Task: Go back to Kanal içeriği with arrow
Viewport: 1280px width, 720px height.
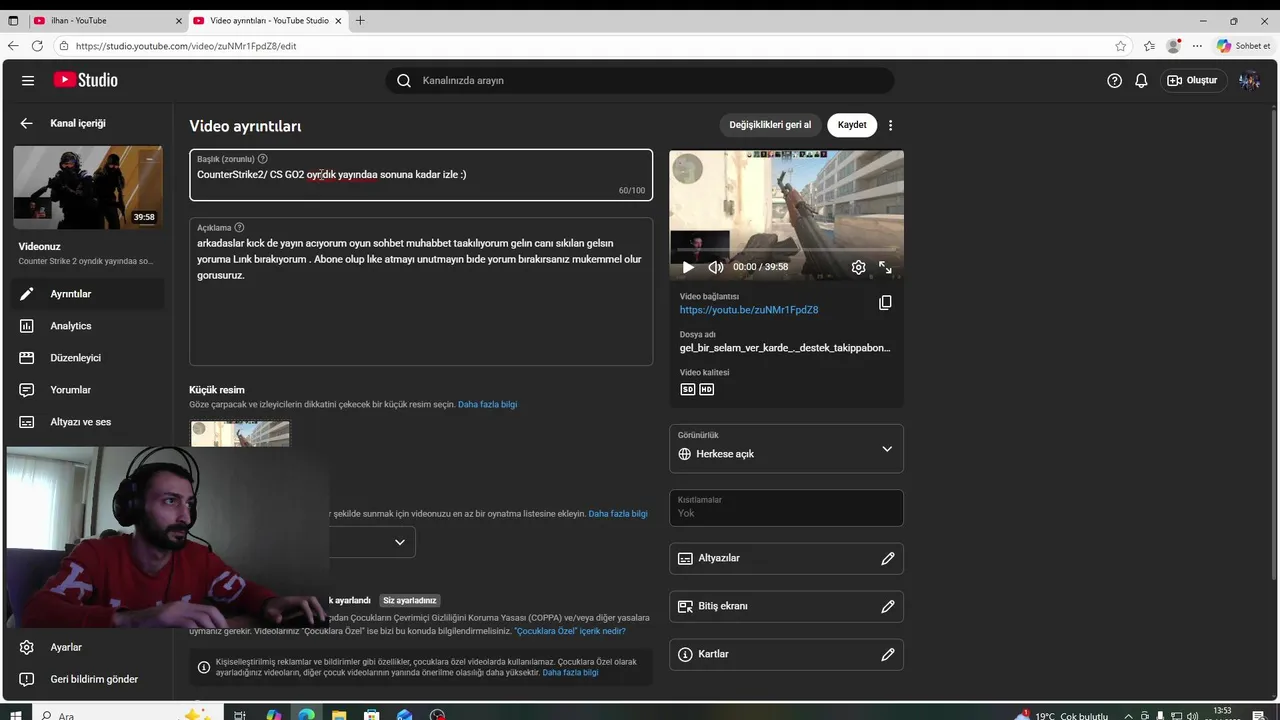Action: click(x=27, y=123)
